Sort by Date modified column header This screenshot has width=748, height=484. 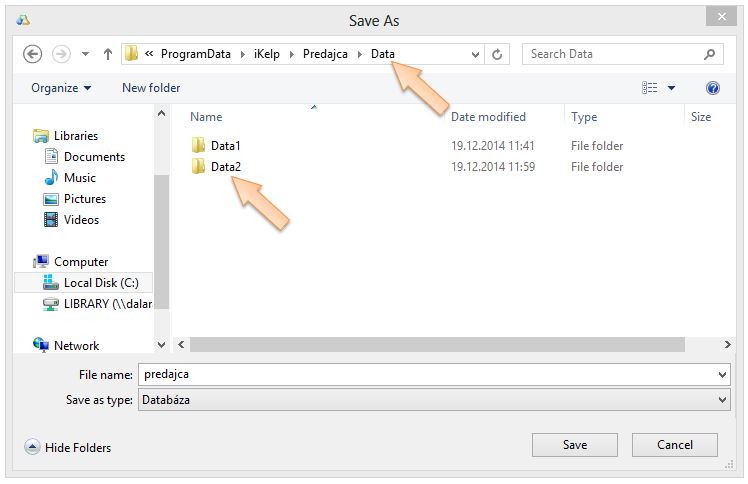click(x=488, y=117)
